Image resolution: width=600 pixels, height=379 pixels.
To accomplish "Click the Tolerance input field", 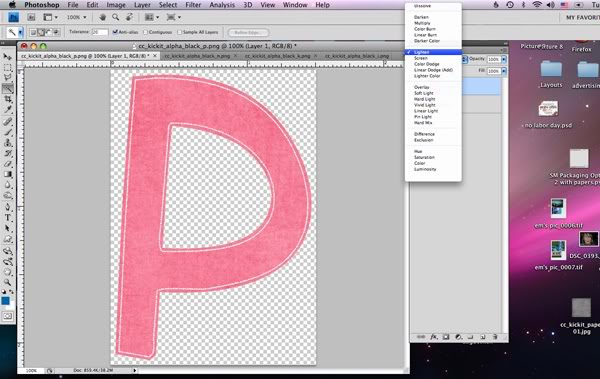I will coord(100,32).
